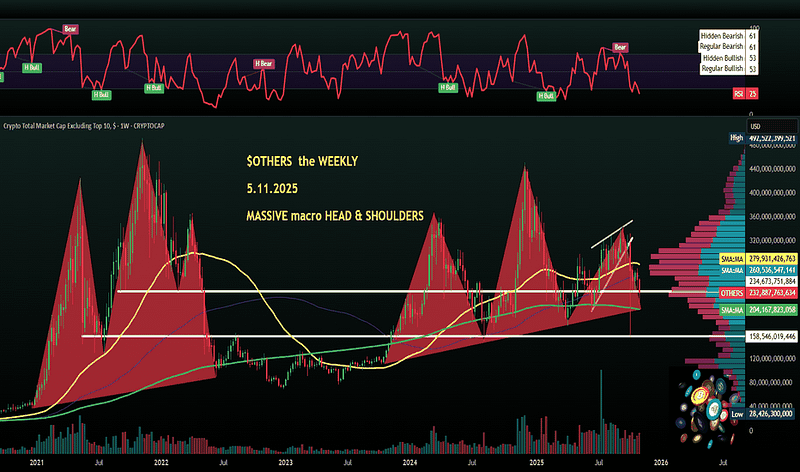The image size is (800, 472).
Task: Click the blue SMA:MA 260,536,547,141 label
Action: (x=758, y=270)
